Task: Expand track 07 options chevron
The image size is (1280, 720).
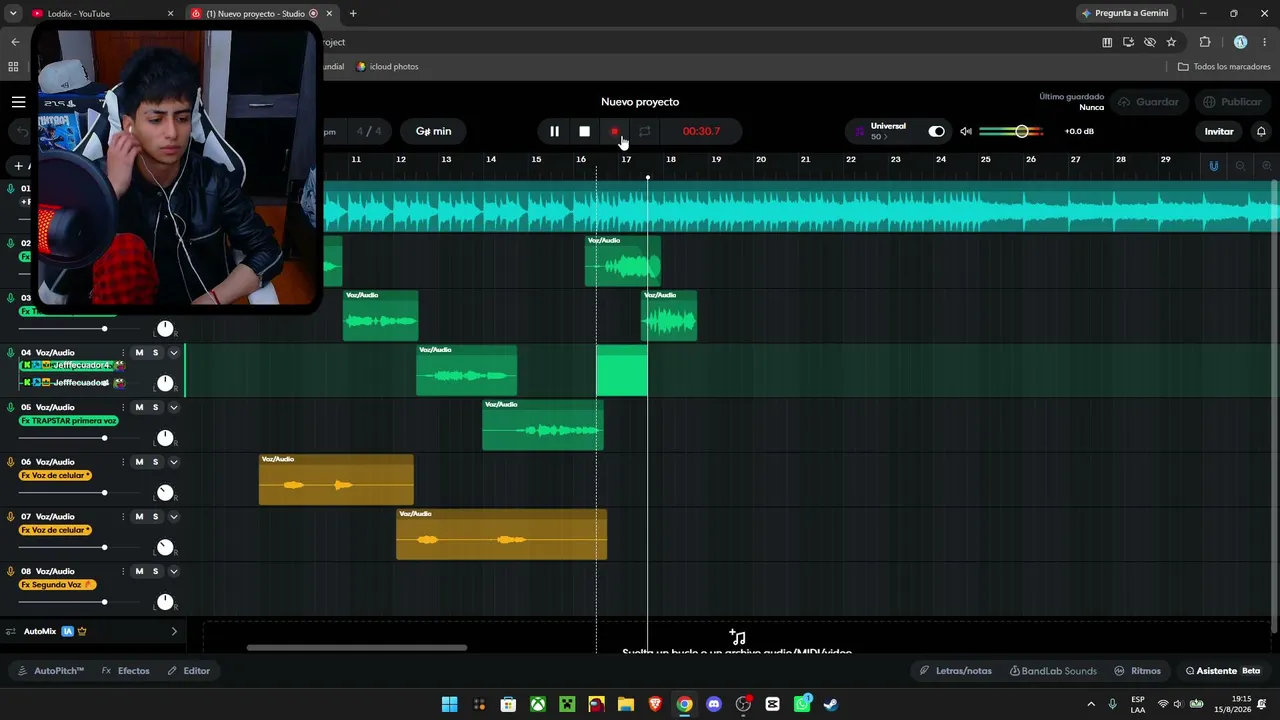Action: [x=173, y=517]
